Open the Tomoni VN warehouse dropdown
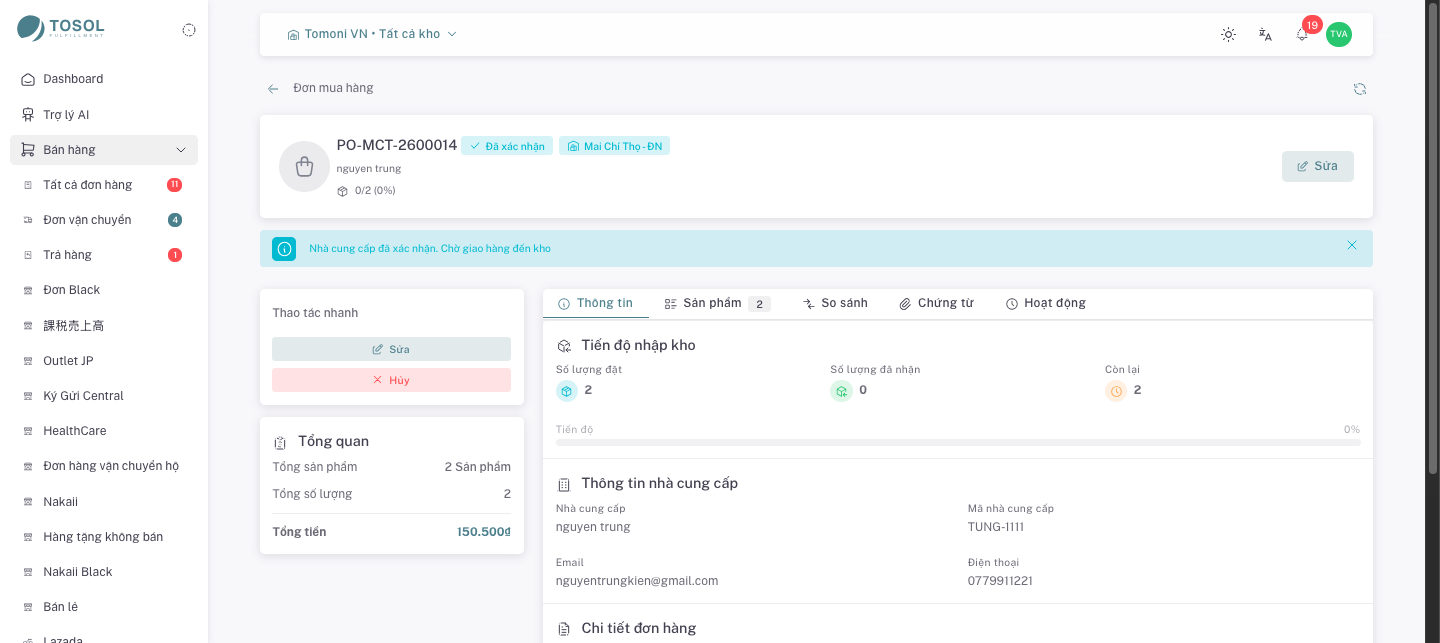Image resolution: width=1440 pixels, height=643 pixels. coord(372,34)
